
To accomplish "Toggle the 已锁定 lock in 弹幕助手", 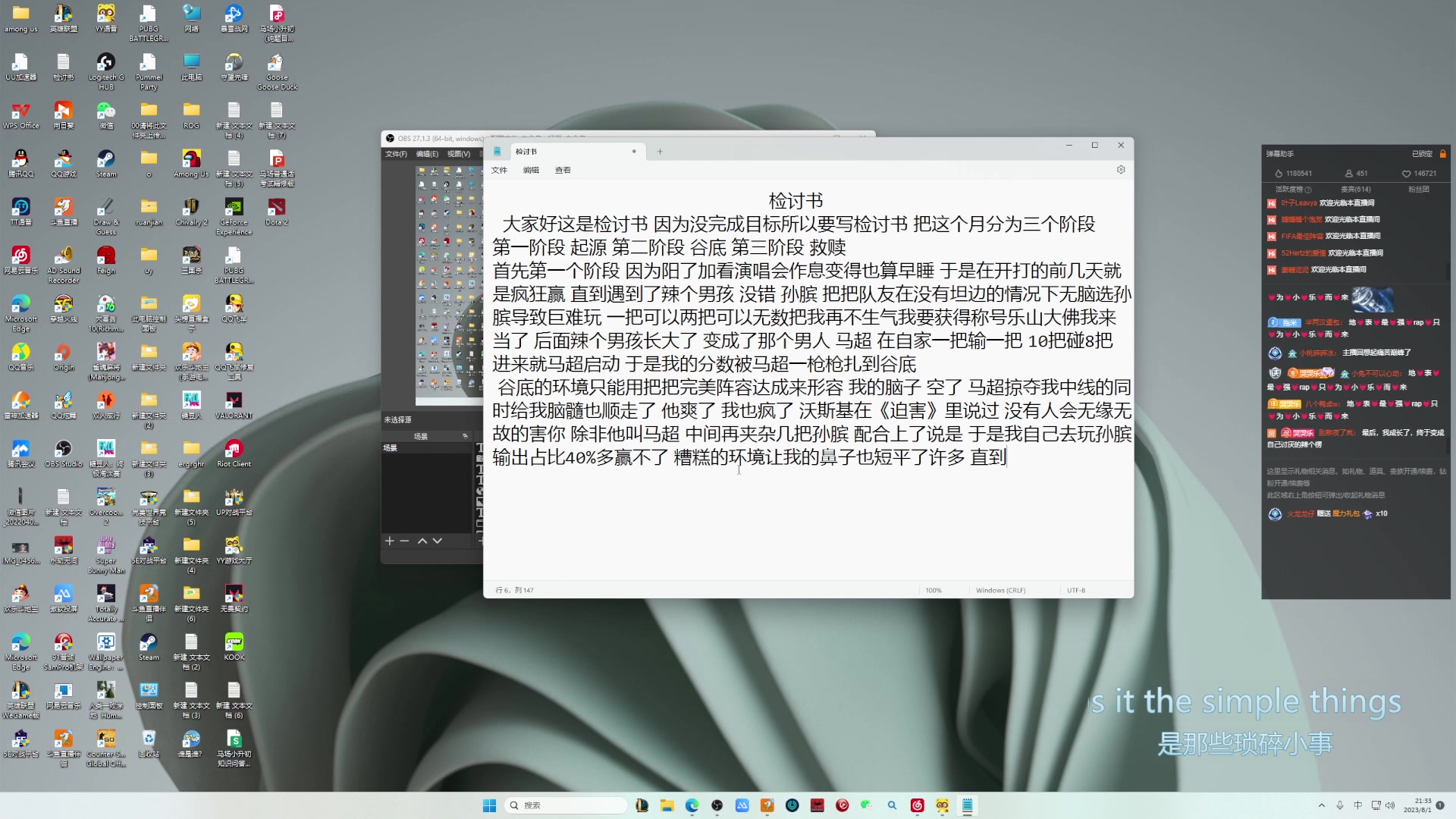I will pos(1443,154).
